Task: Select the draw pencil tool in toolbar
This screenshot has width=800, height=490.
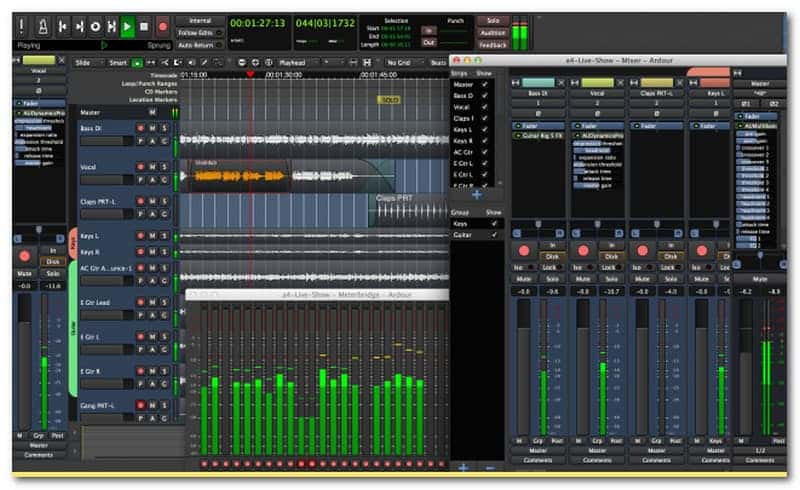Action: pos(204,63)
